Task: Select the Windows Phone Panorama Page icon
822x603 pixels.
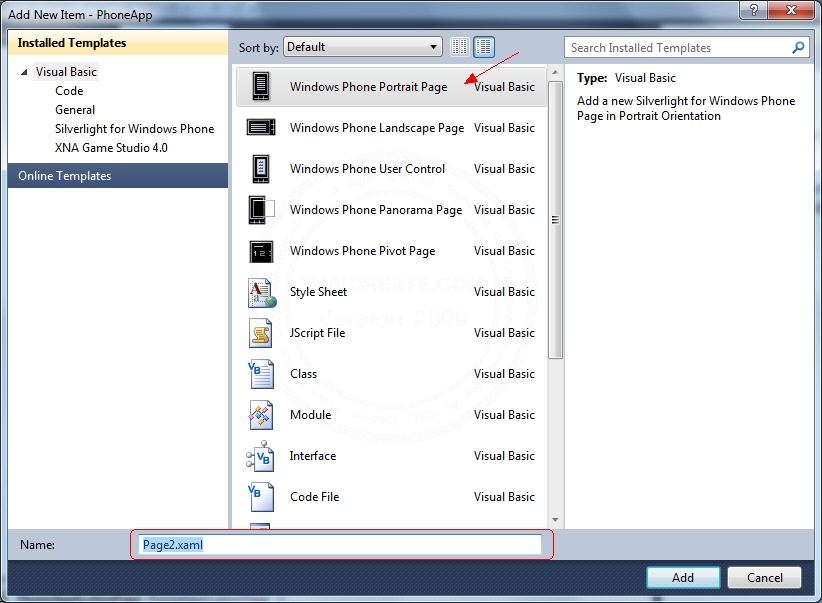Action: coord(261,209)
